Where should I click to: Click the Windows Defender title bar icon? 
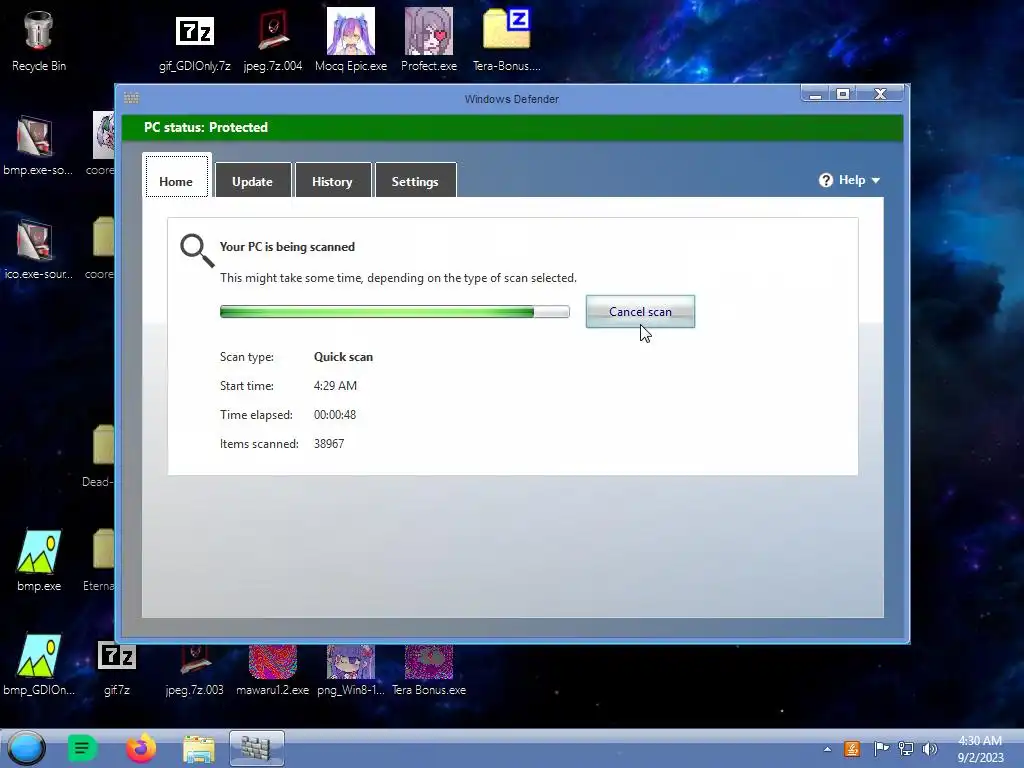131,98
